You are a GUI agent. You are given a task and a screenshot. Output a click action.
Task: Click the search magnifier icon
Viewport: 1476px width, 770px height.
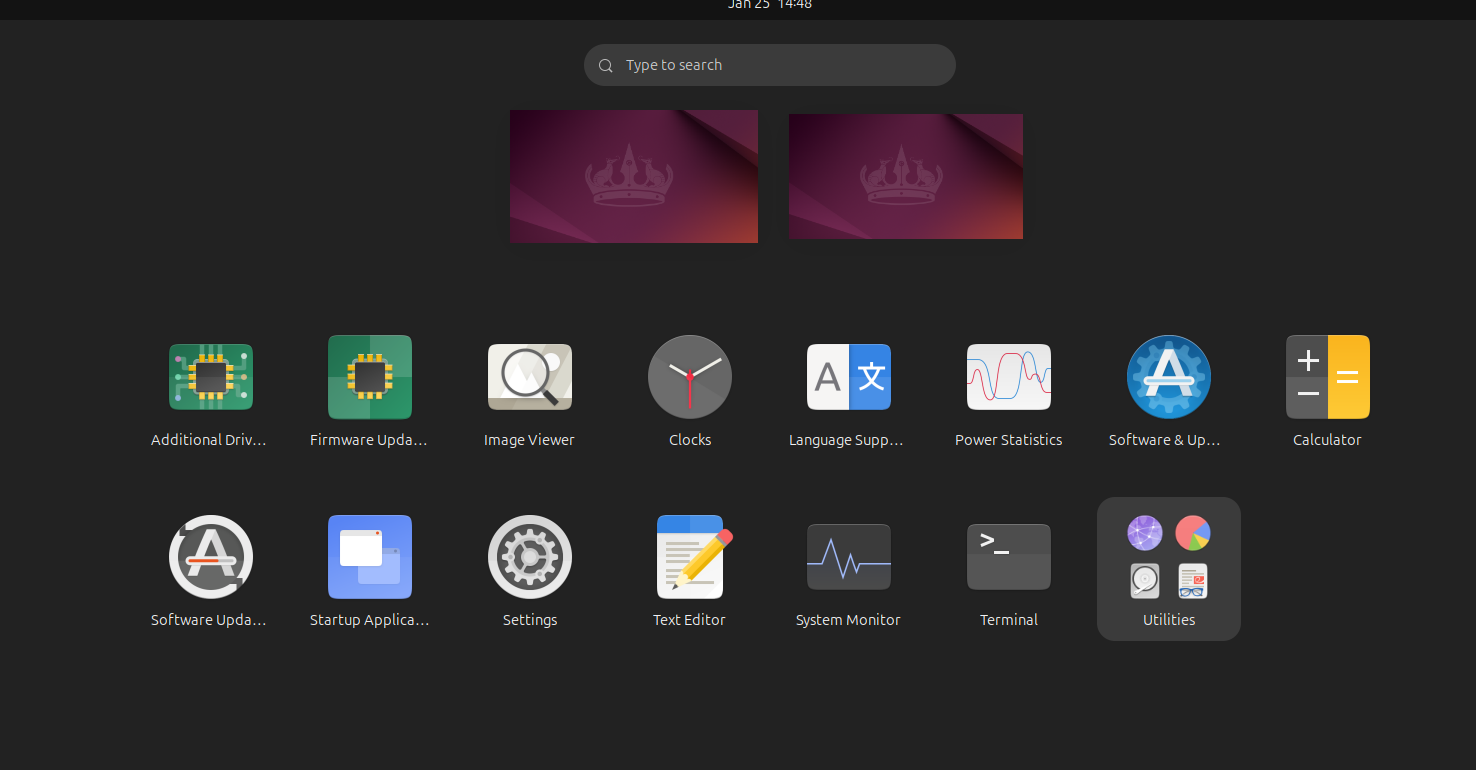click(605, 66)
